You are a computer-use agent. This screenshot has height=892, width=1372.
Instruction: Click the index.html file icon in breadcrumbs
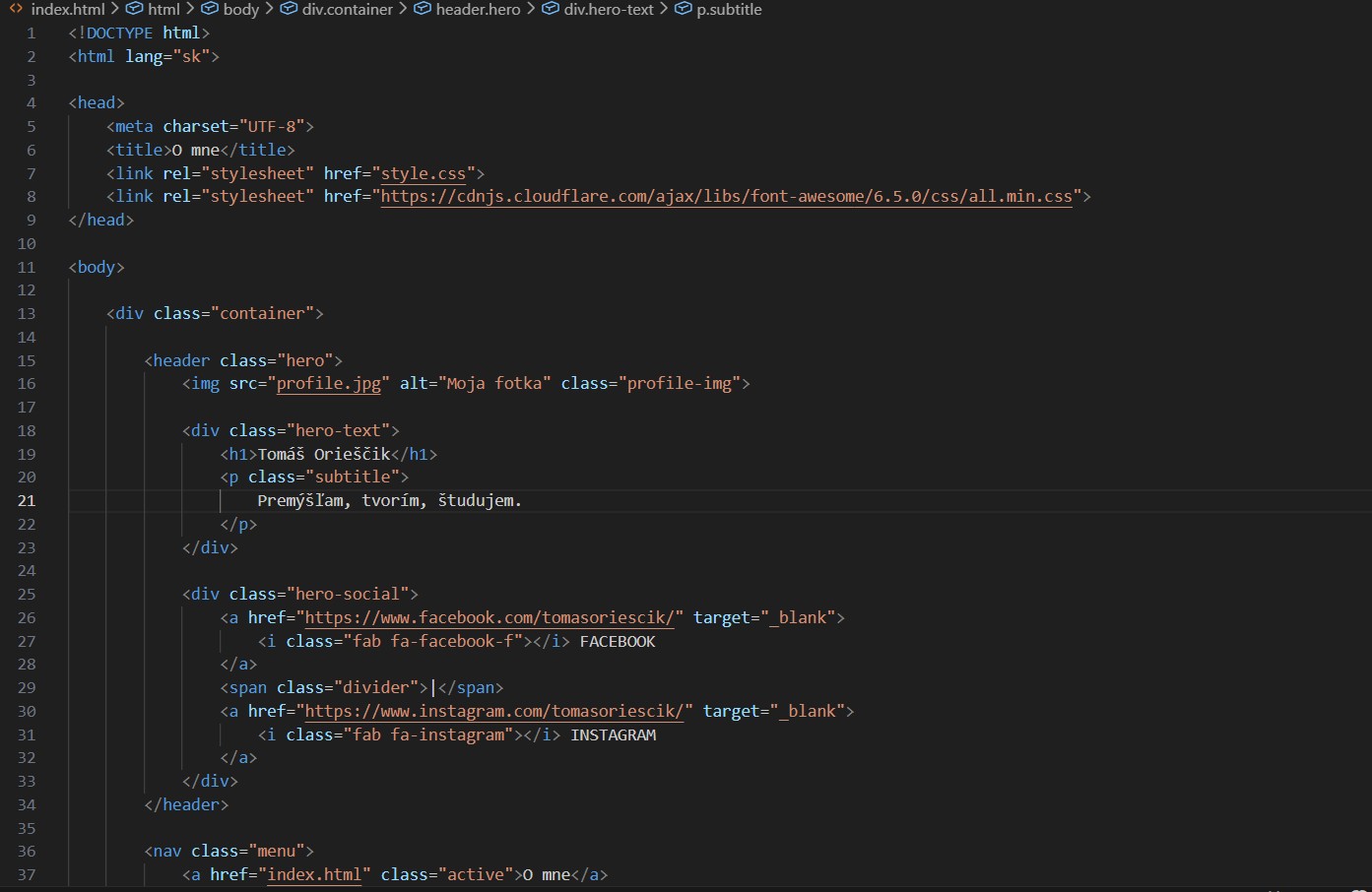point(16,9)
